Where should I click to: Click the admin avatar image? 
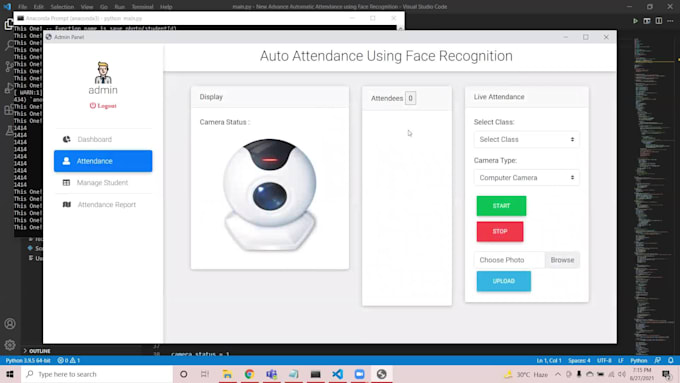point(103,72)
